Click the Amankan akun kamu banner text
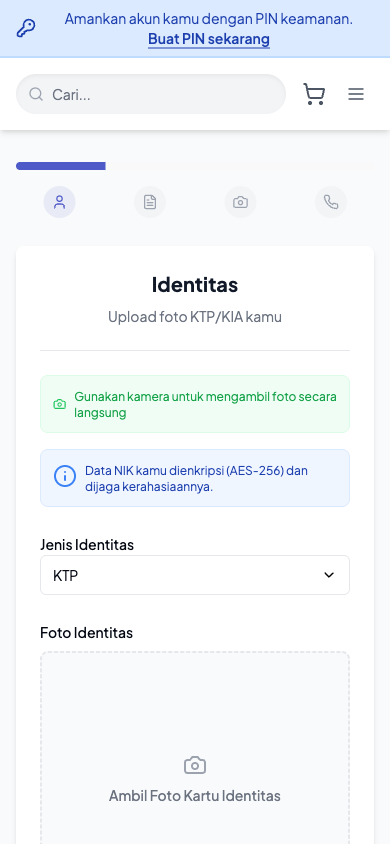This screenshot has height=844, width=390. click(x=209, y=19)
